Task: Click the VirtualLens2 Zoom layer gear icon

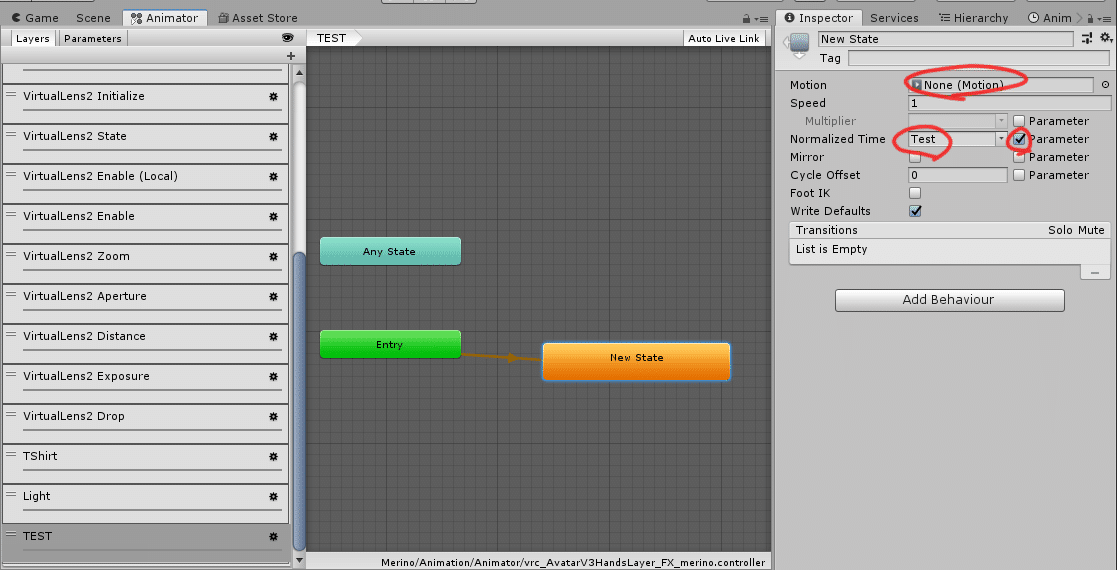Action: (273, 256)
